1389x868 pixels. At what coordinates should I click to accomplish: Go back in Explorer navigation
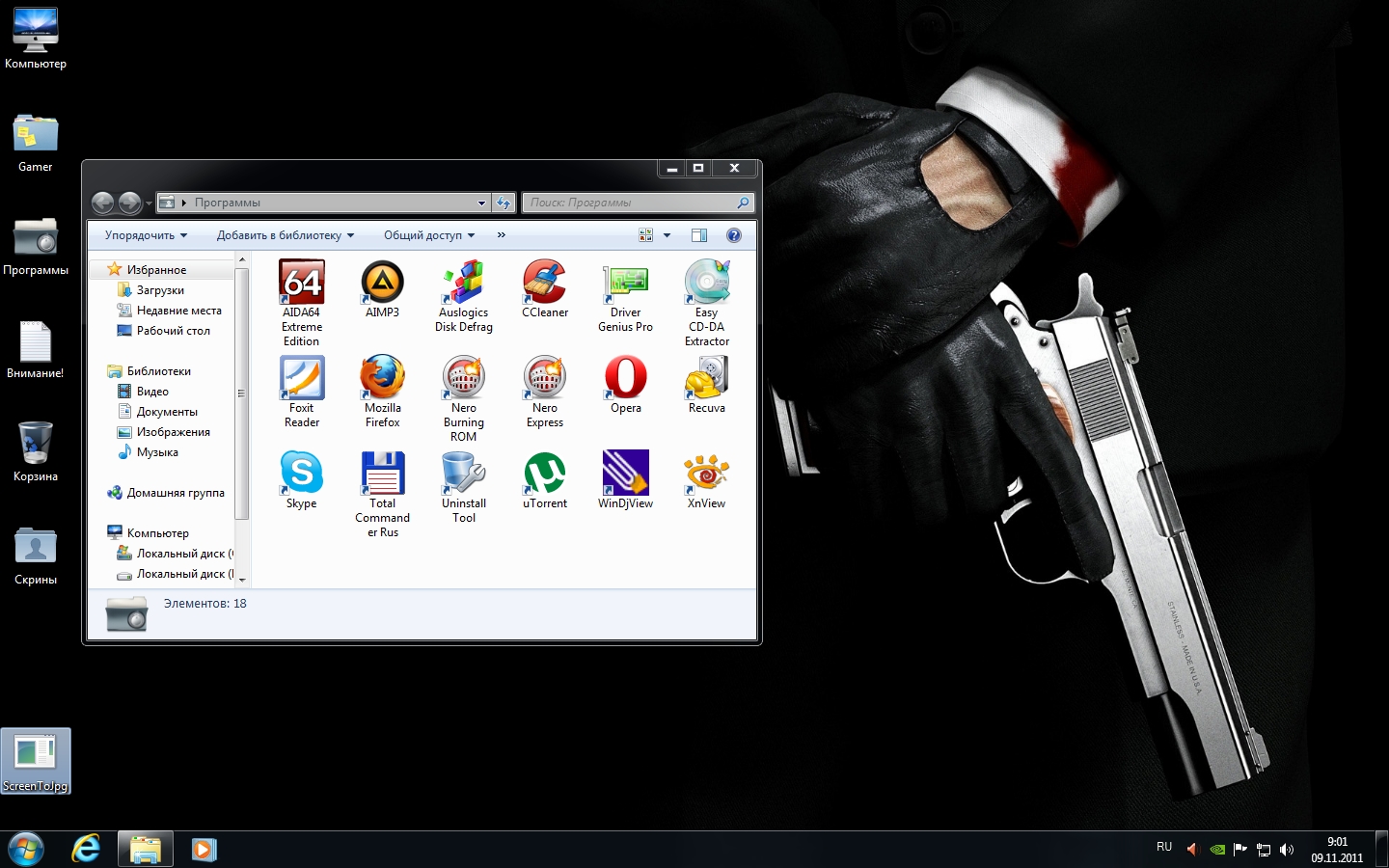[x=103, y=203]
